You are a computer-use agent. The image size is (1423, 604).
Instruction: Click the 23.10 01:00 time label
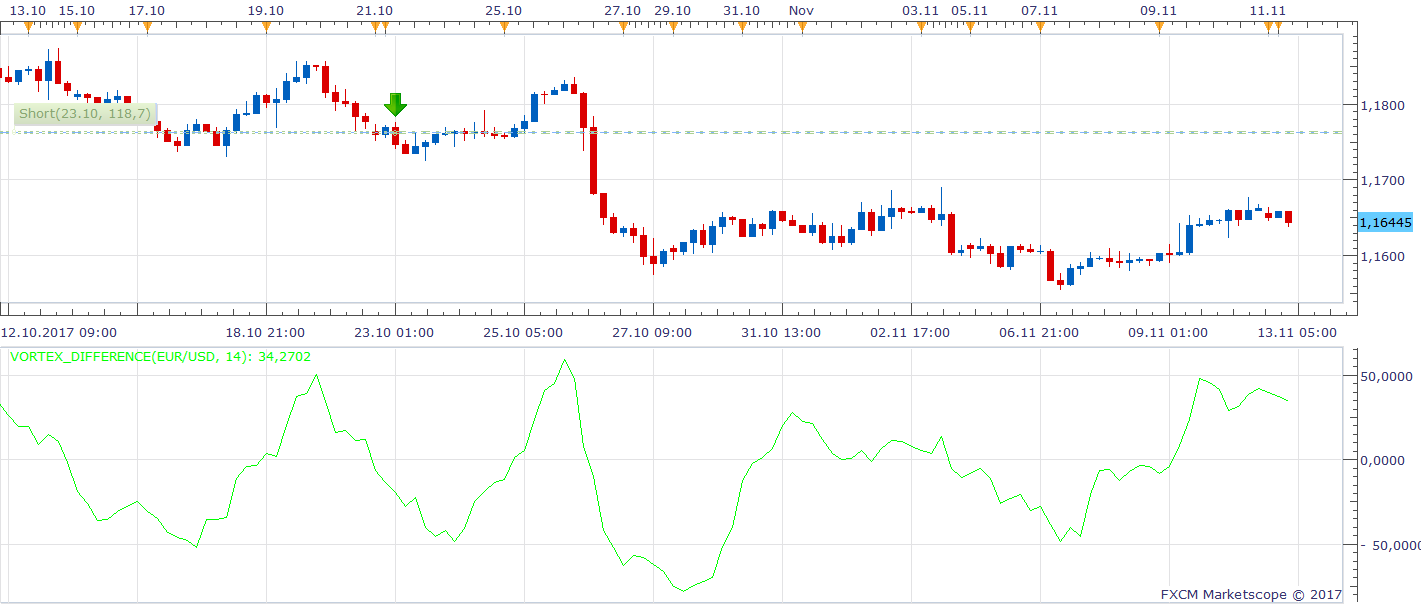point(394,332)
